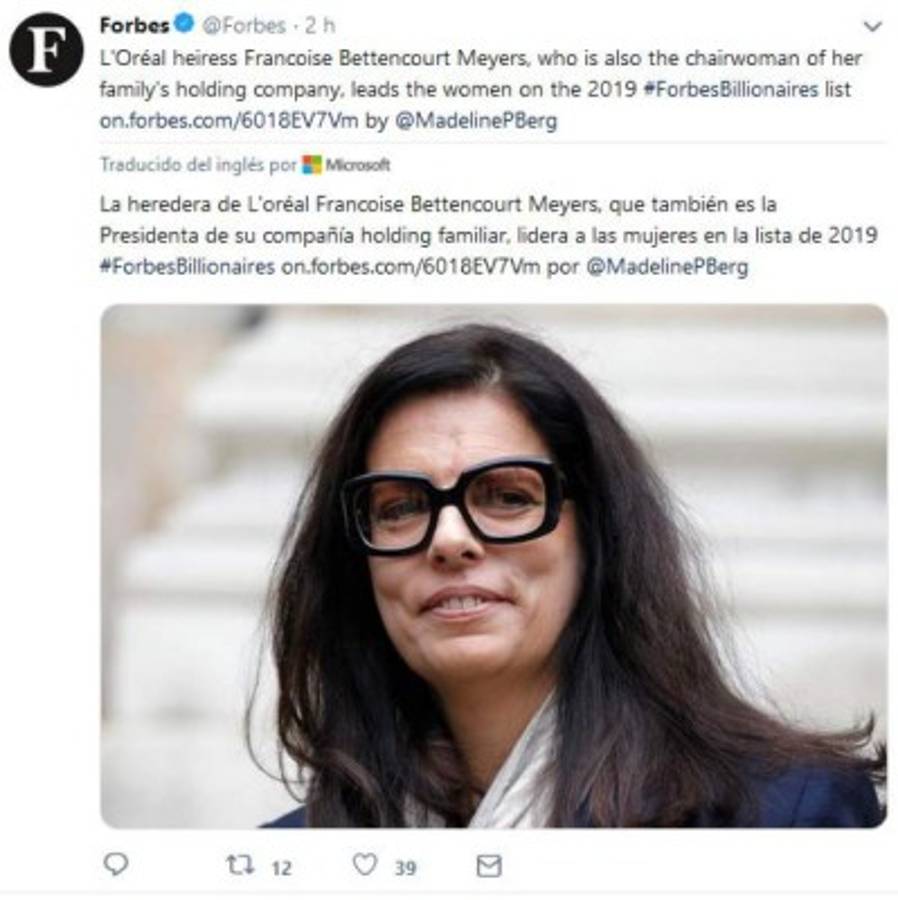Click the Forbes profile avatar logo

(47, 49)
